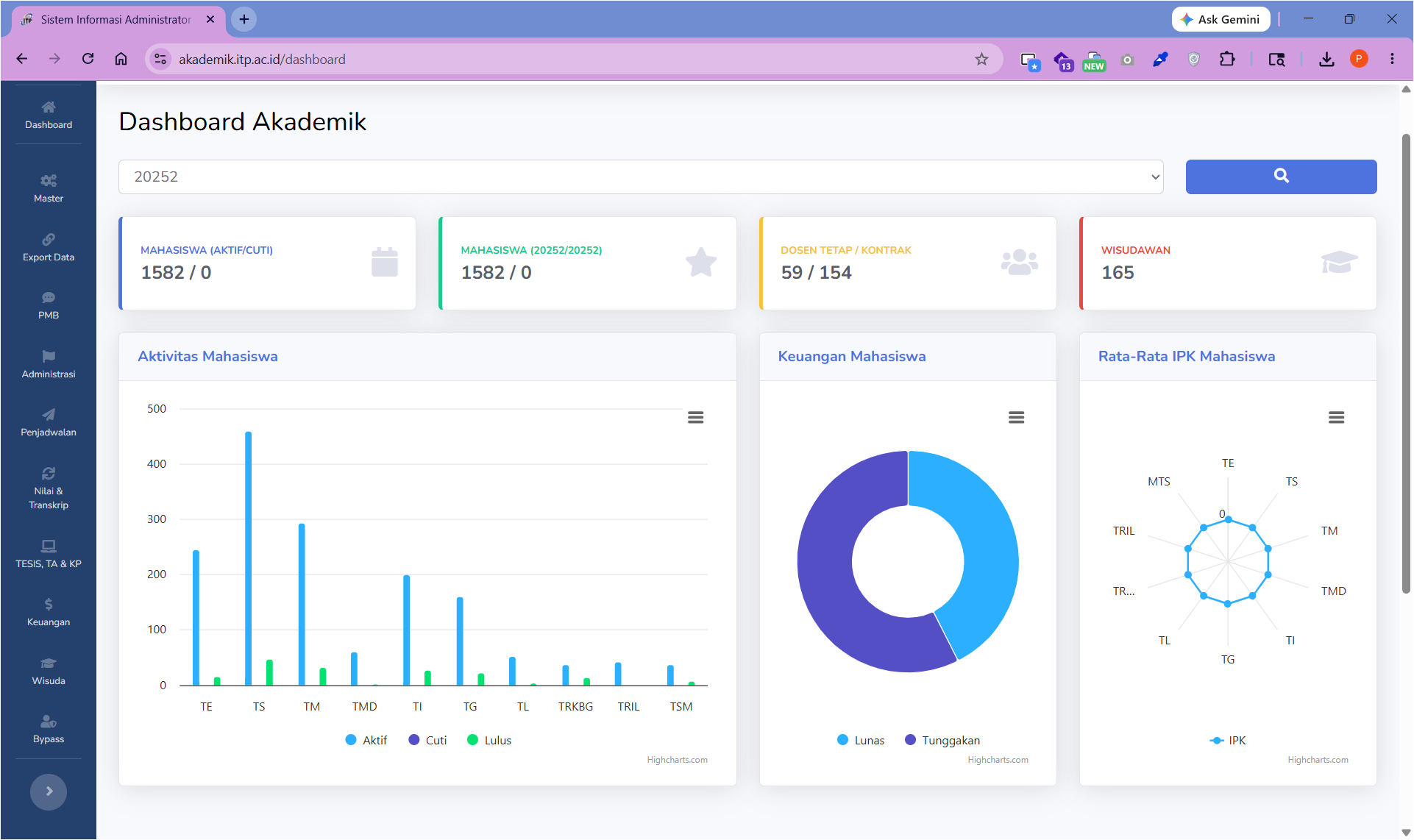
Task: Open the Aktivitas Mahasiswa chart context menu
Action: [695, 417]
